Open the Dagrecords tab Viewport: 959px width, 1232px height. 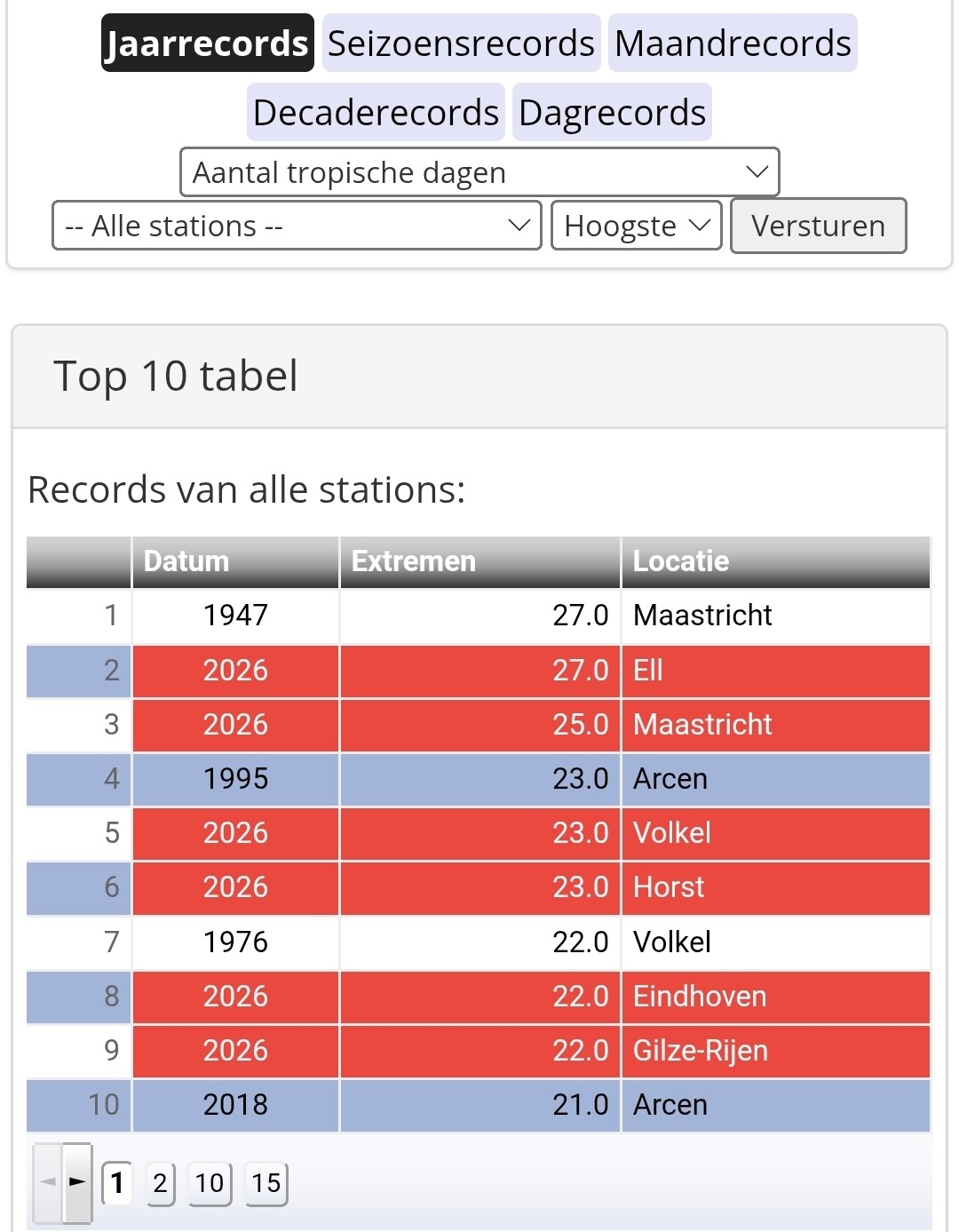click(612, 112)
